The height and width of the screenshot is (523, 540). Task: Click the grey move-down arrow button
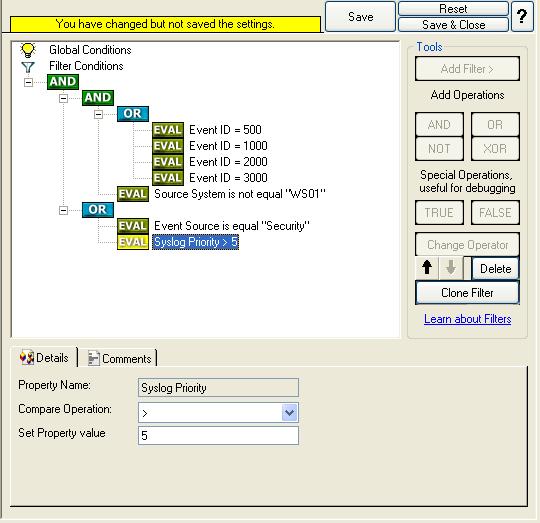point(451,268)
